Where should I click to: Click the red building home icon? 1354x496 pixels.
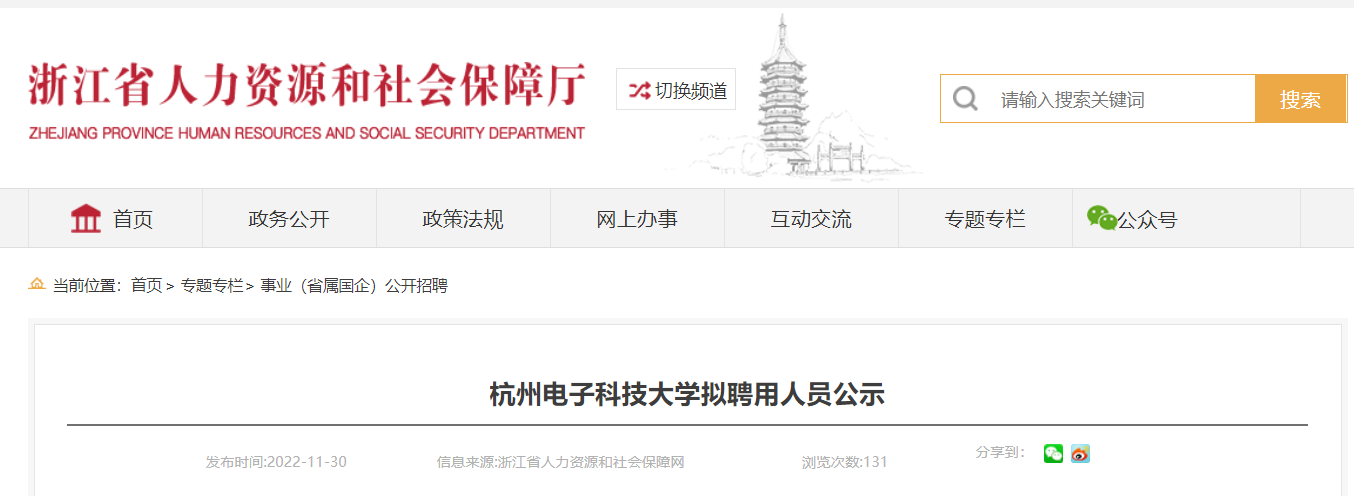(86, 218)
